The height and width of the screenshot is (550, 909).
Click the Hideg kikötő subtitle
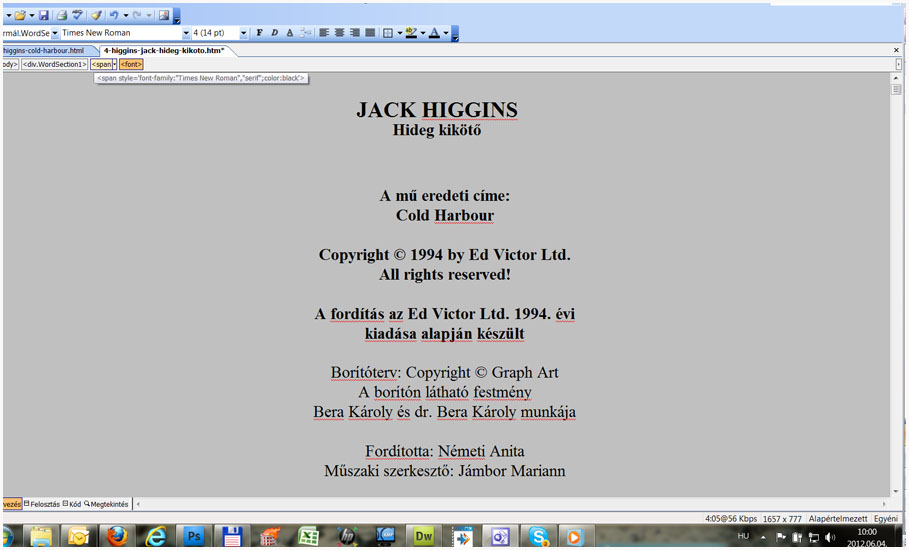coord(437,130)
